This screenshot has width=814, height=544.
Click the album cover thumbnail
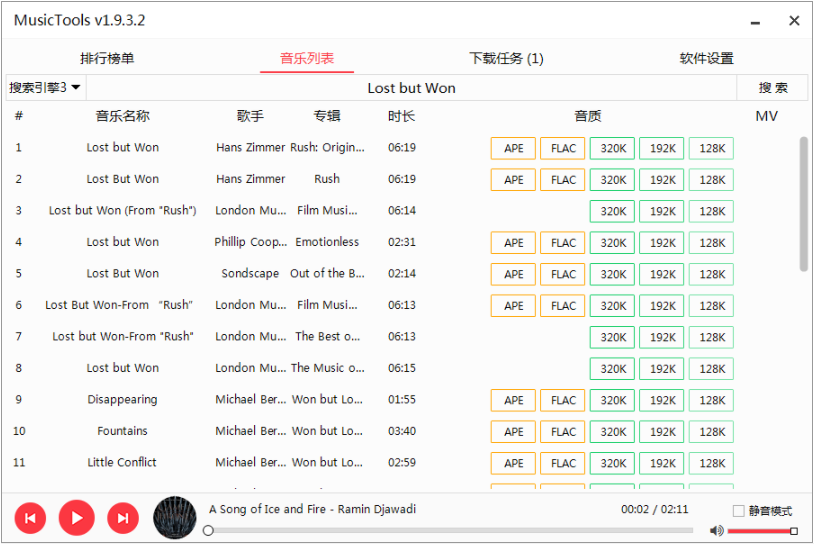click(x=175, y=518)
